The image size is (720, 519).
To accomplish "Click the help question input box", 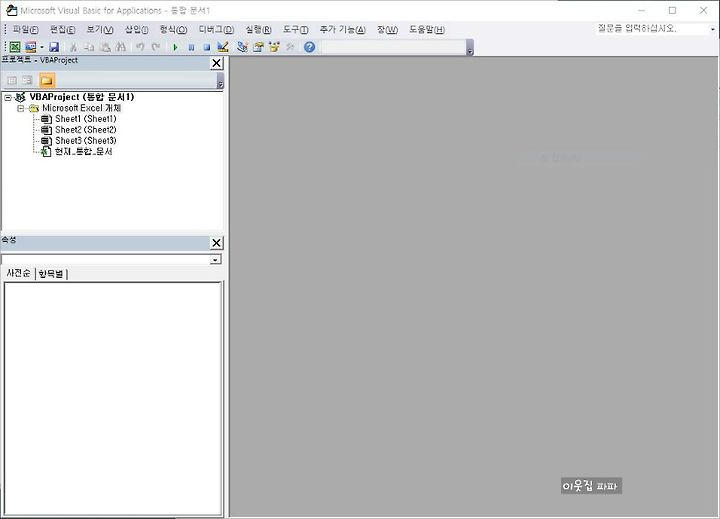I will click(x=652, y=28).
